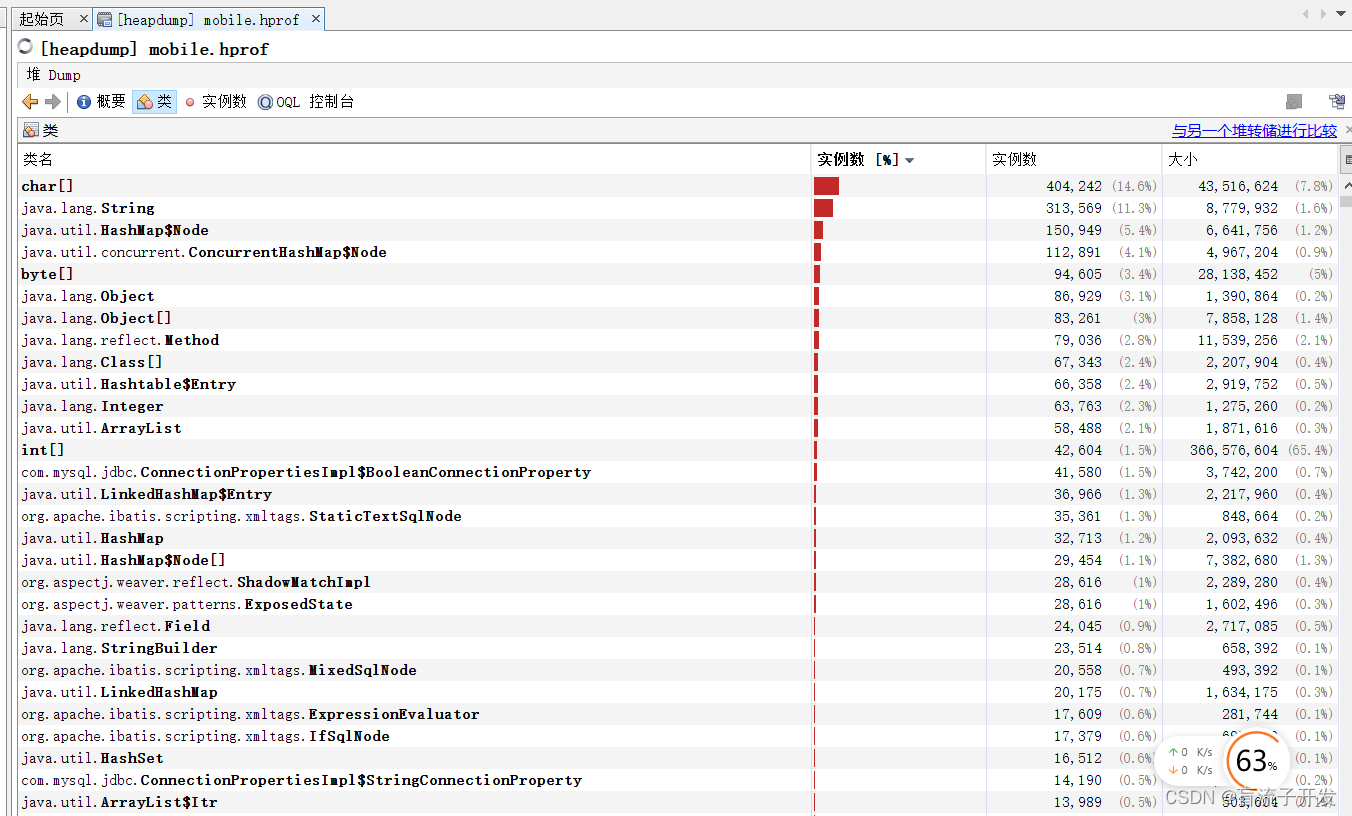This screenshot has height=816, width=1352.
Task: Select the HashMap$Node[] row
Action: [x=677, y=560]
